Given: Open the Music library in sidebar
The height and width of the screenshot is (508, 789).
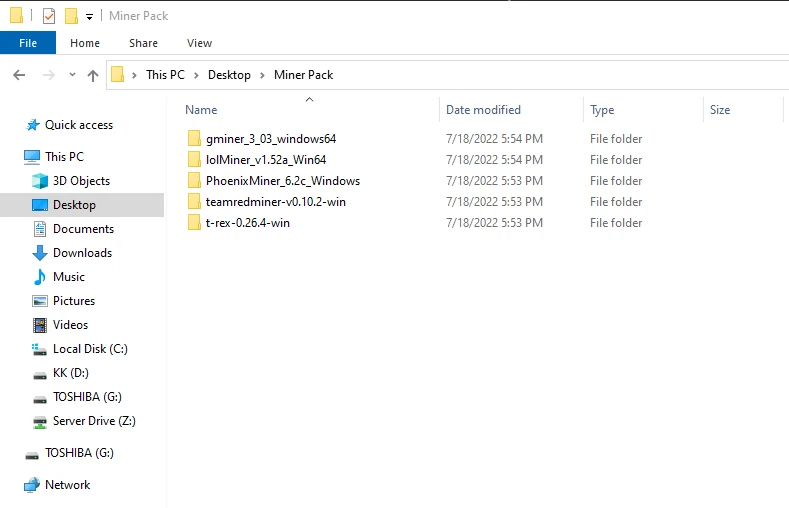Looking at the screenshot, I should coord(68,277).
